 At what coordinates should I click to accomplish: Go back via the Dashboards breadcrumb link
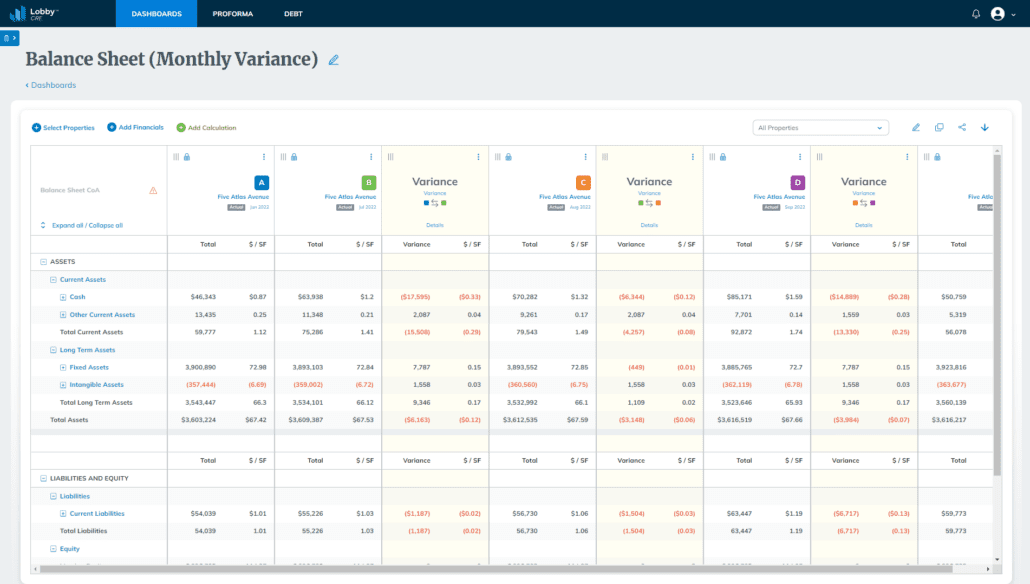[x=52, y=85]
